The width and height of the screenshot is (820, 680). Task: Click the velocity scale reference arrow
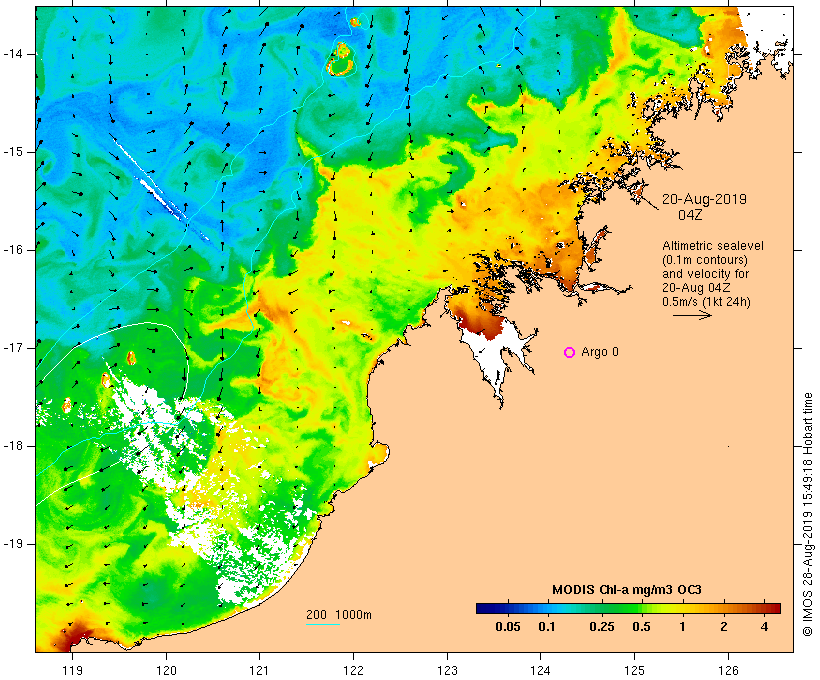point(692,315)
